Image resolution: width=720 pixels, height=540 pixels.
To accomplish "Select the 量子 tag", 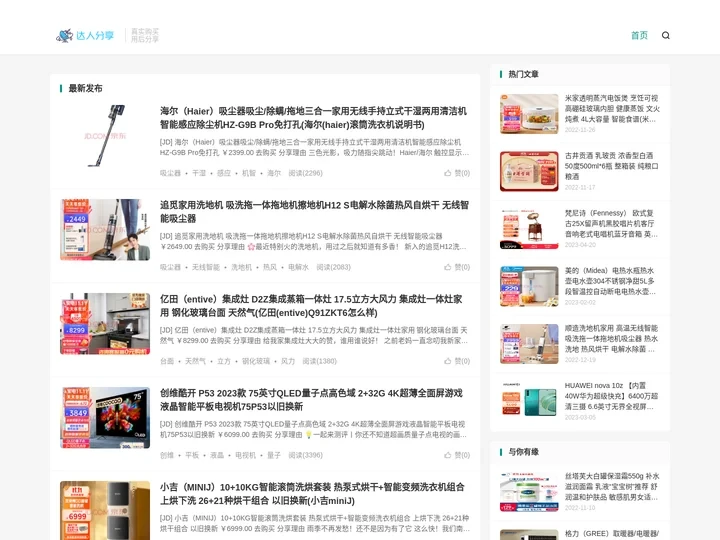I will pyautogui.click(x=274, y=455).
